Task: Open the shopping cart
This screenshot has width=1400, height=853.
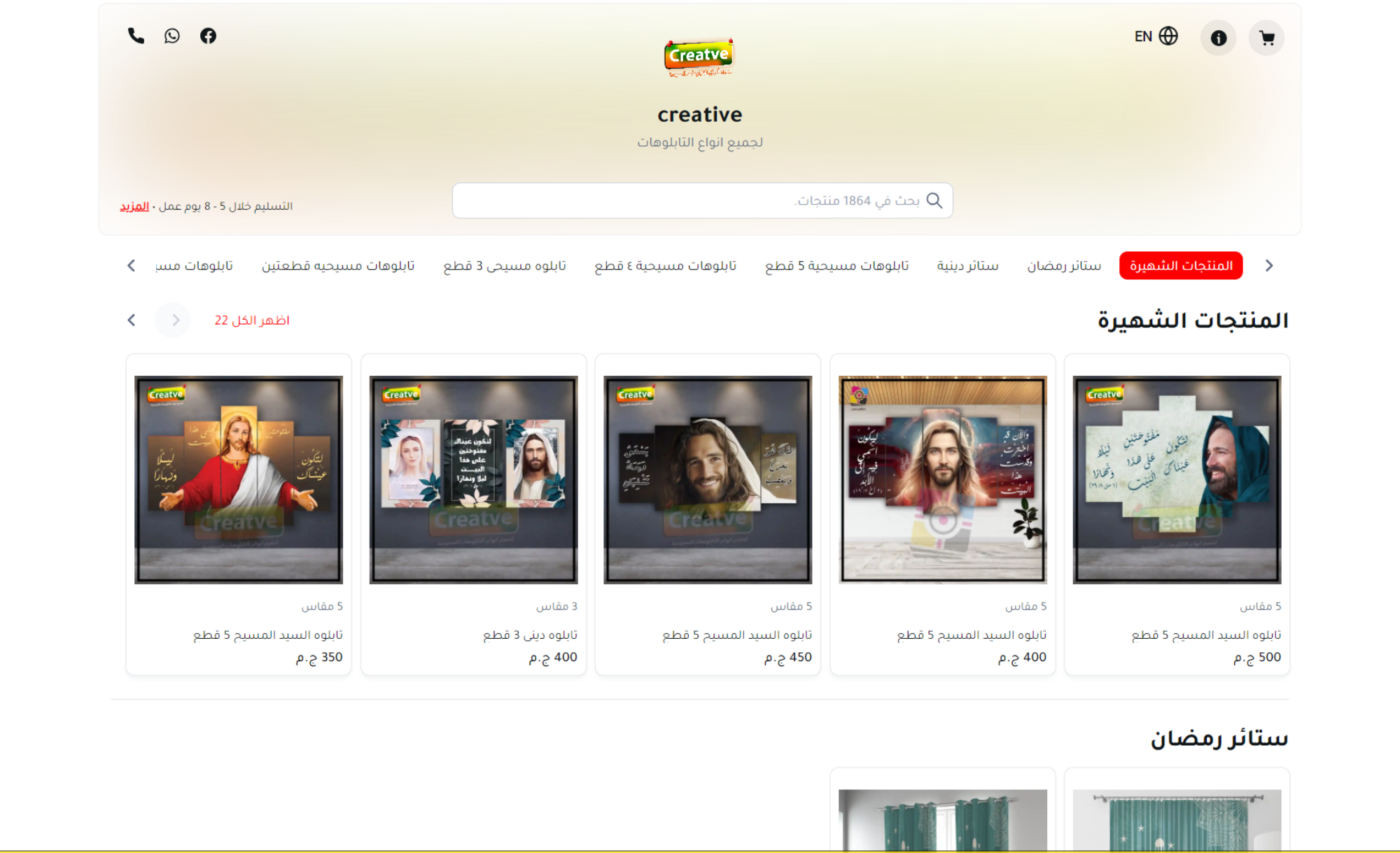Action: pyautogui.click(x=1266, y=38)
